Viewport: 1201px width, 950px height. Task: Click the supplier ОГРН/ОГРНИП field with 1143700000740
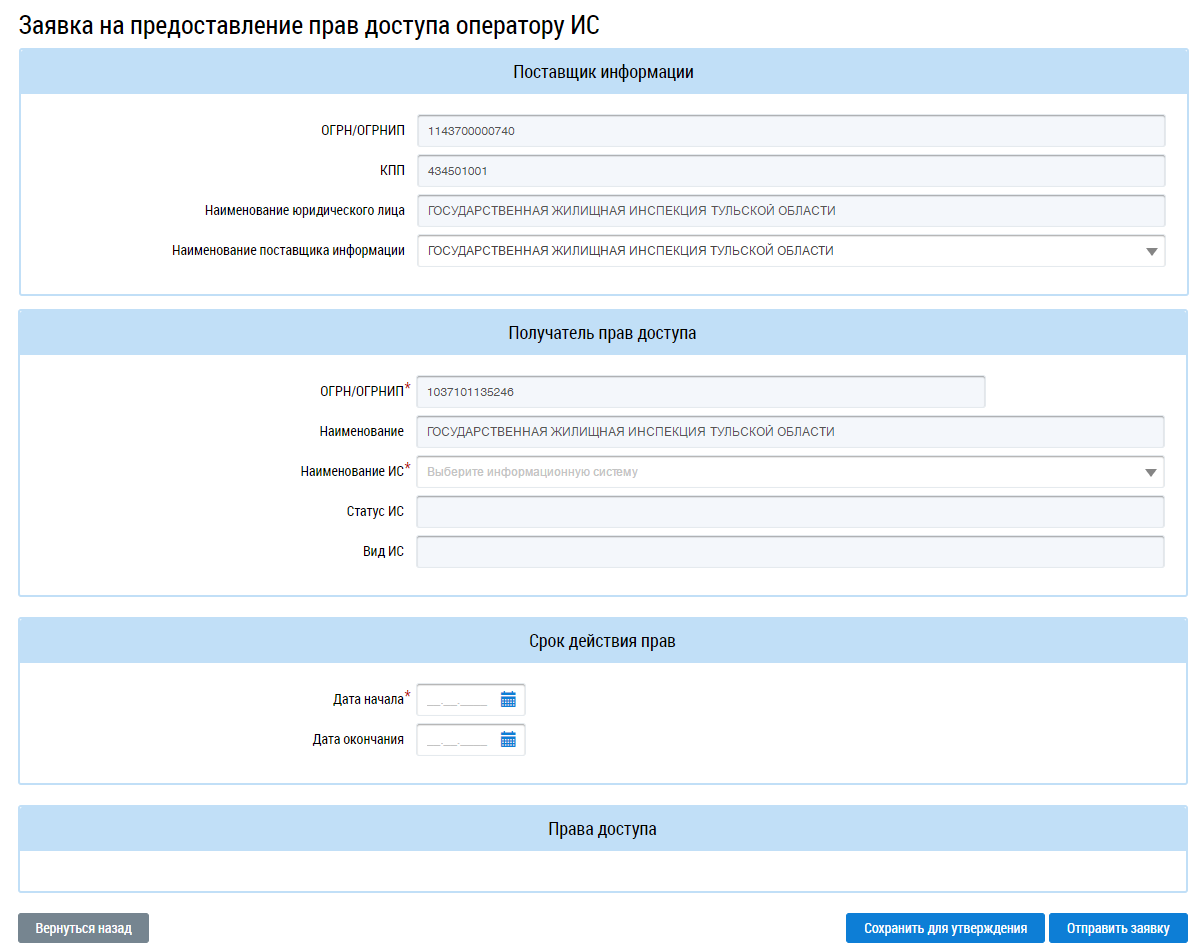(790, 131)
